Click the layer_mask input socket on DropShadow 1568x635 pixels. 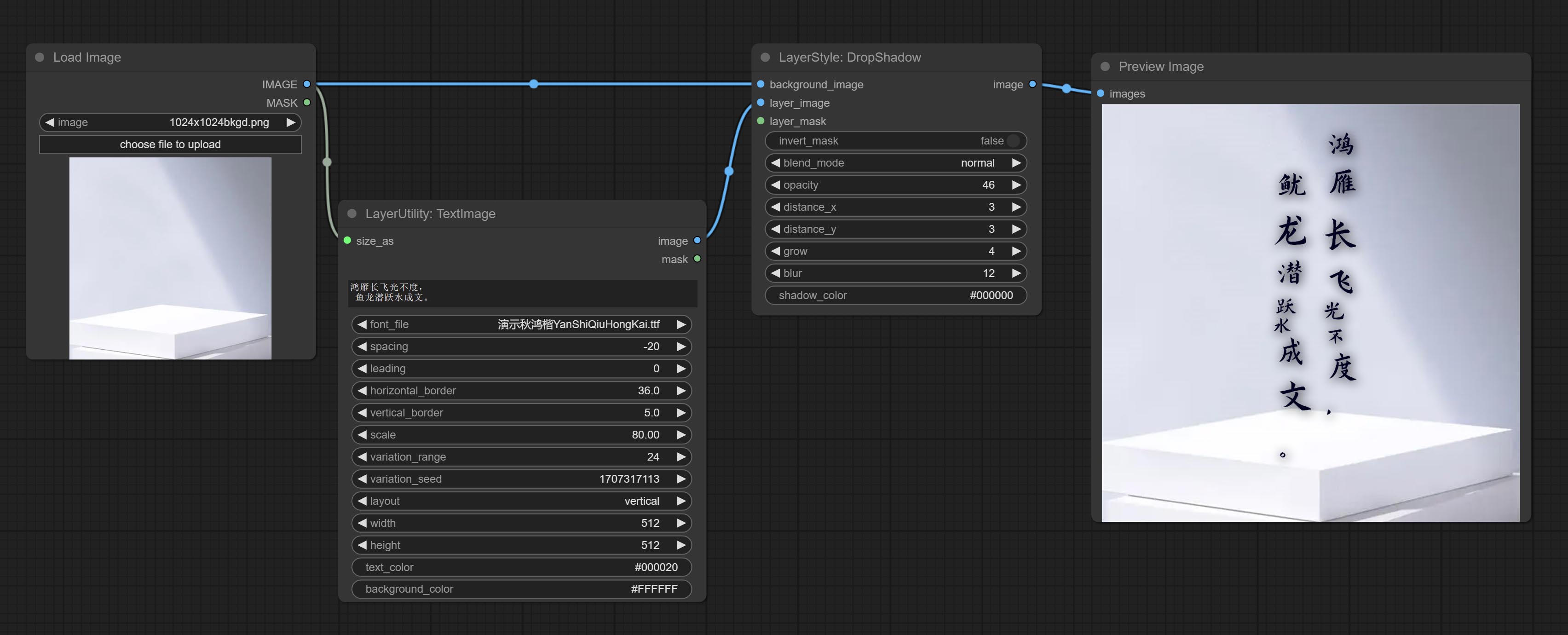point(760,121)
